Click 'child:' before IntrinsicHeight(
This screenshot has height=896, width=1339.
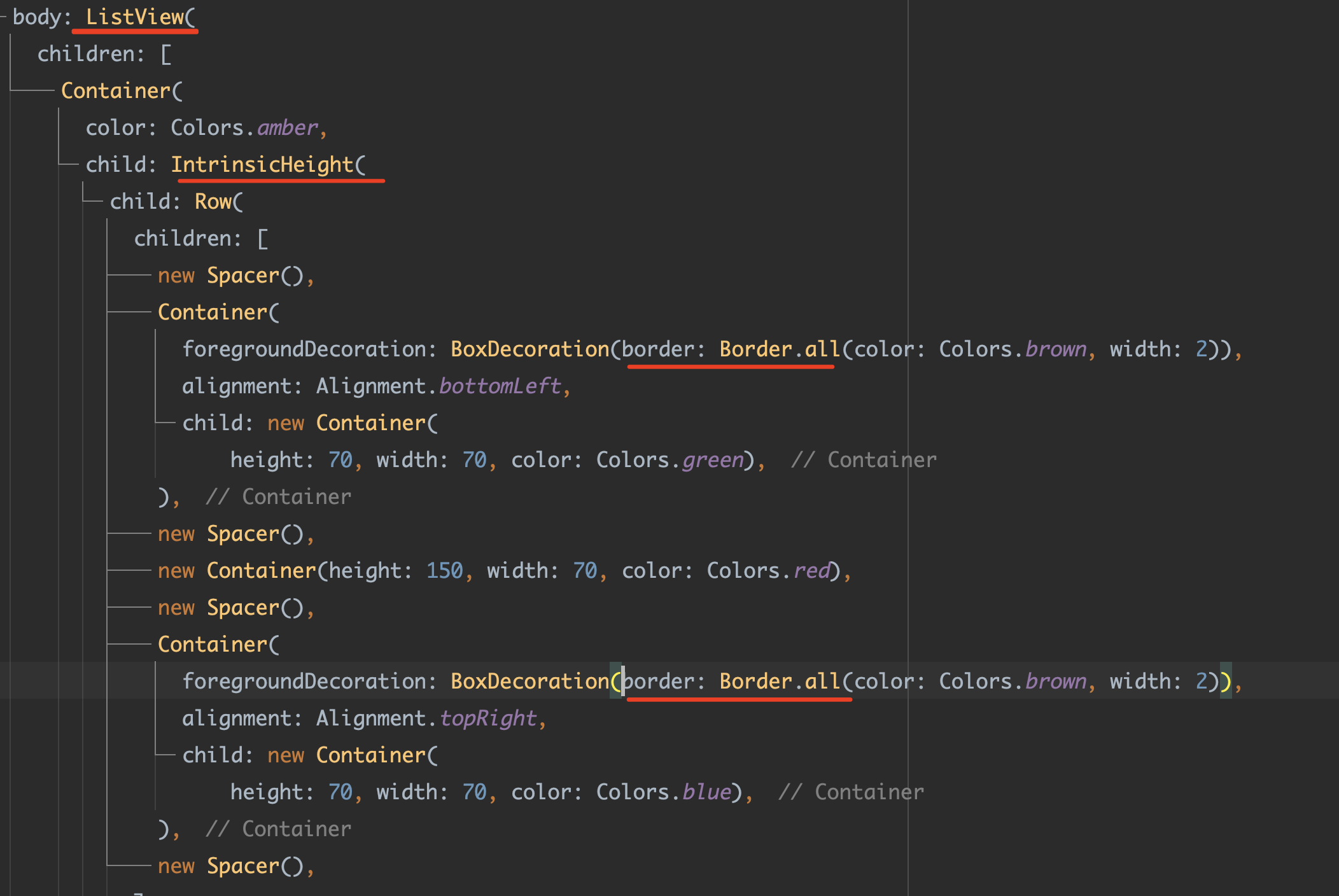pyautogui.click(x=122, y=165)
